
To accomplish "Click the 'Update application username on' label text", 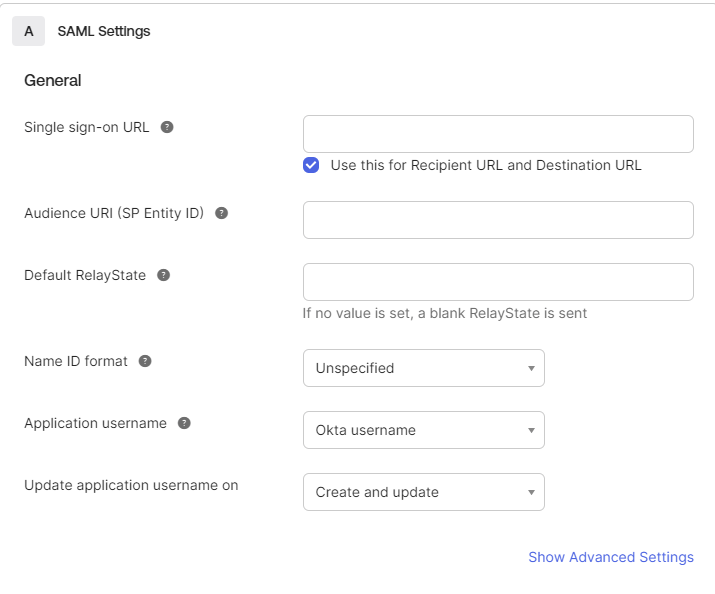I will 131,485.
